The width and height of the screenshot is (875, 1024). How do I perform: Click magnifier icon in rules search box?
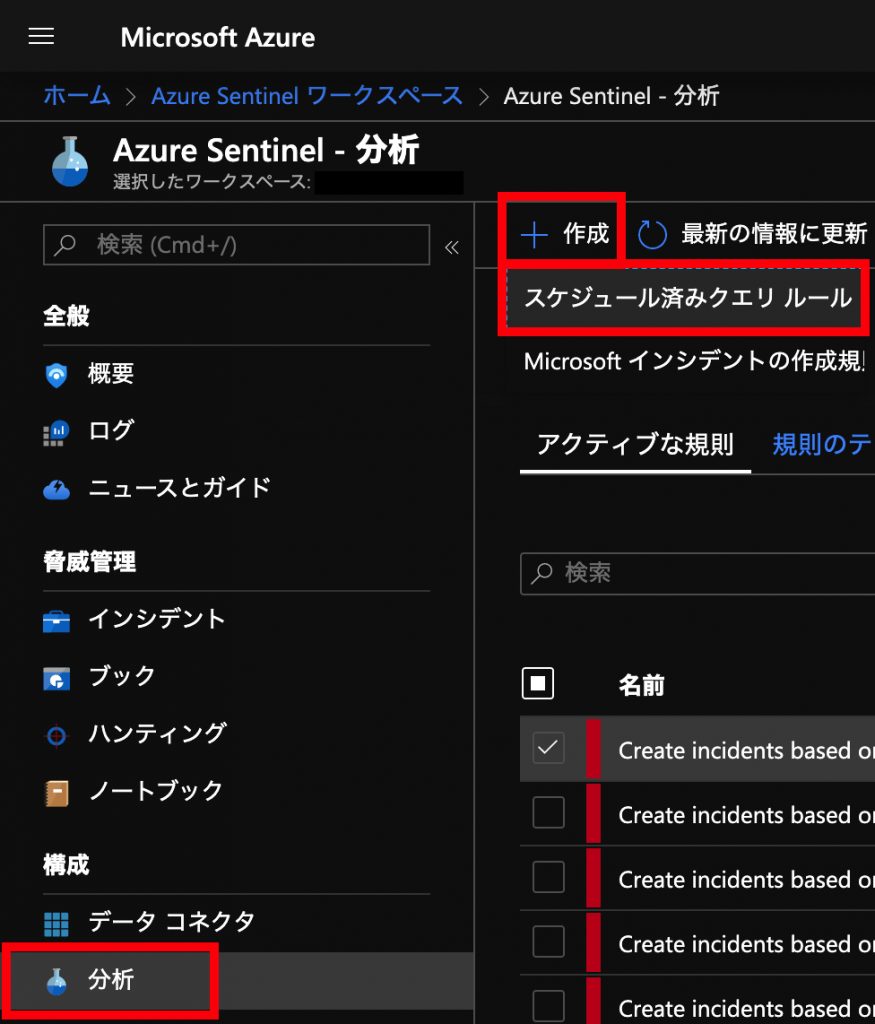tap(541, 573)
